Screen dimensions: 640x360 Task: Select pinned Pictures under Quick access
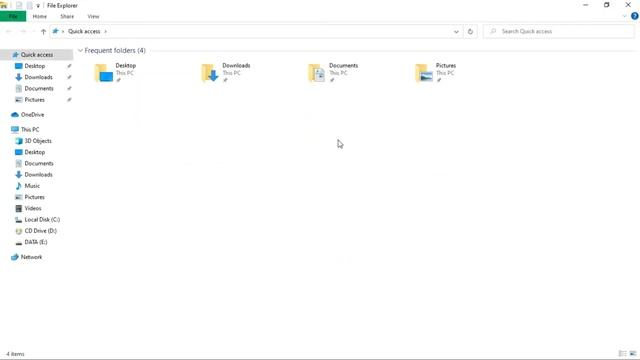34,100
